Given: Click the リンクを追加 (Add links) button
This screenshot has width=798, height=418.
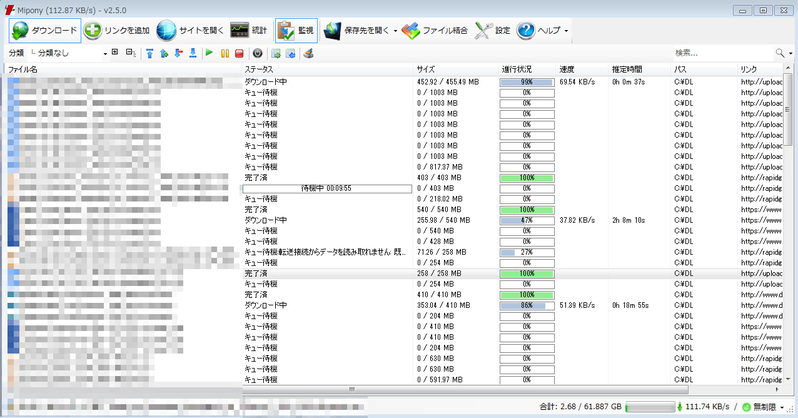Looking at the screenshot, I should tap(117, 31).
